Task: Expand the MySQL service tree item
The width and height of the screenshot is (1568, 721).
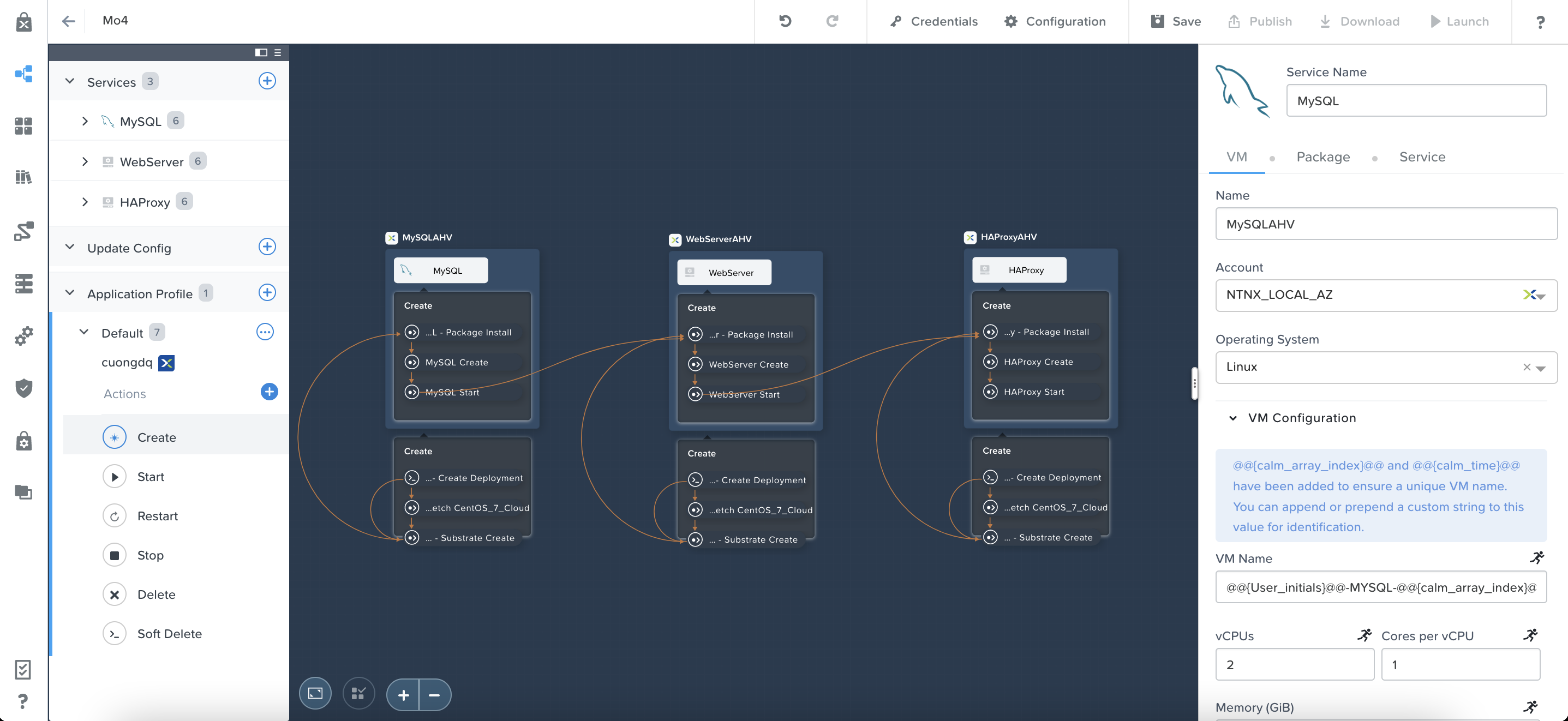Action: click(85, 121)
